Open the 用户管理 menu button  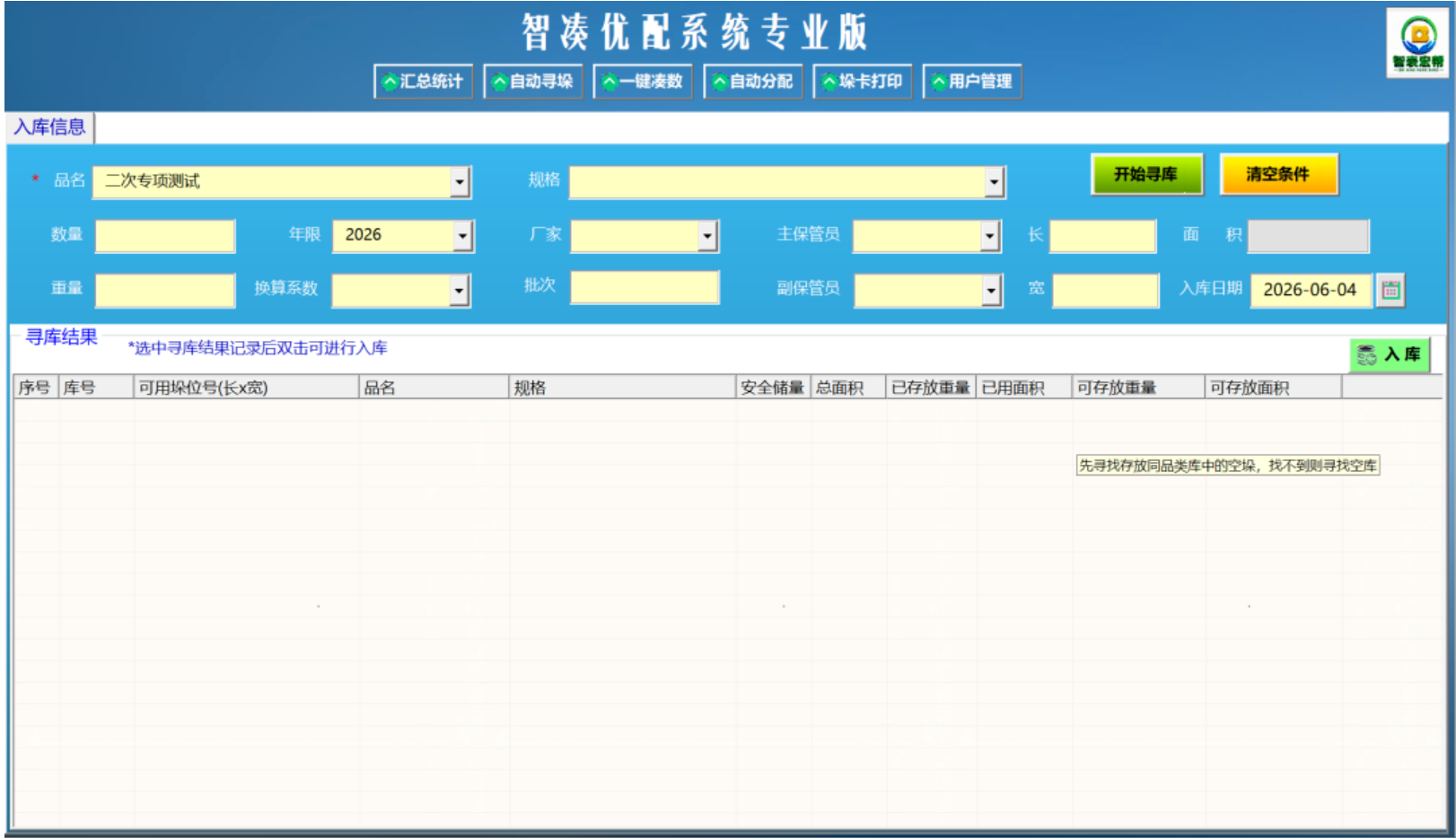point(972,82)
